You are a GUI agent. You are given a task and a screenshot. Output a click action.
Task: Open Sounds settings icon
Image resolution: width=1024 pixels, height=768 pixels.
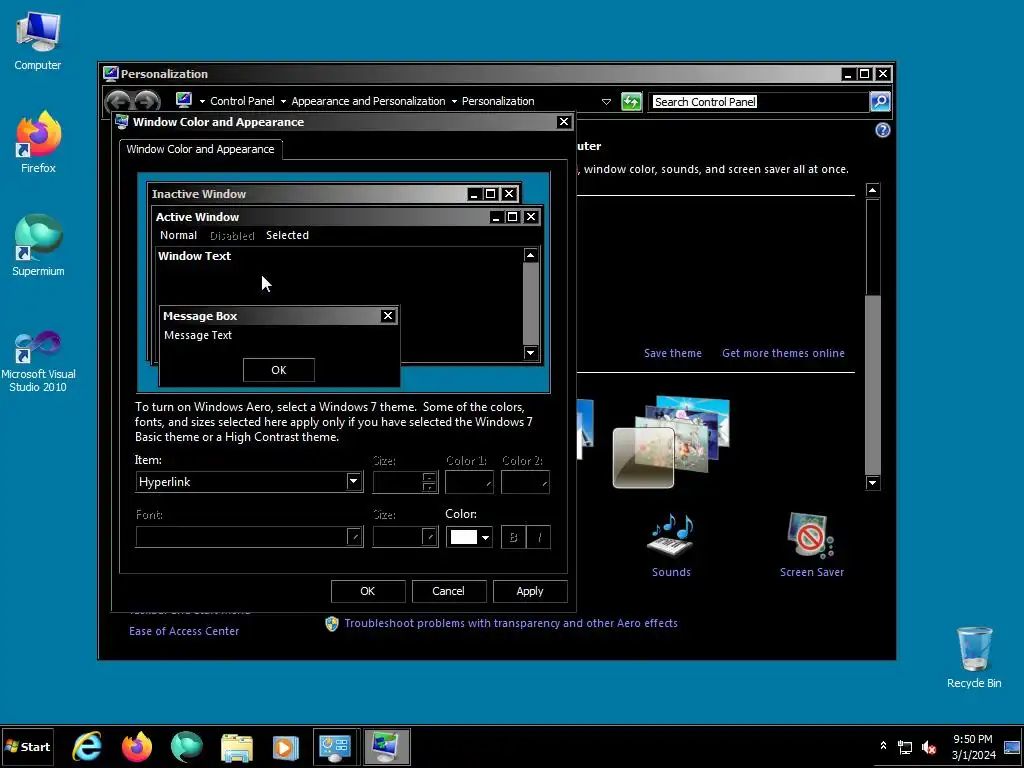(671, 545)
